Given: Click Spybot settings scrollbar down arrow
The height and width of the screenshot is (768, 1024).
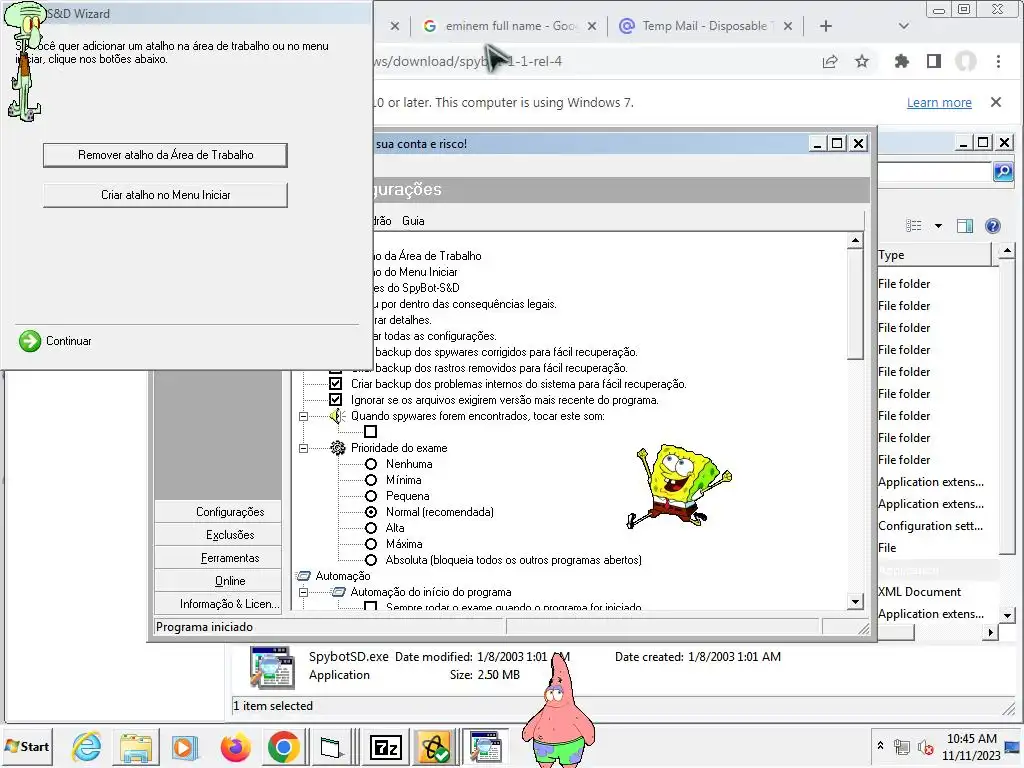Looking at the screenshot, I should [x=855, y=601].
